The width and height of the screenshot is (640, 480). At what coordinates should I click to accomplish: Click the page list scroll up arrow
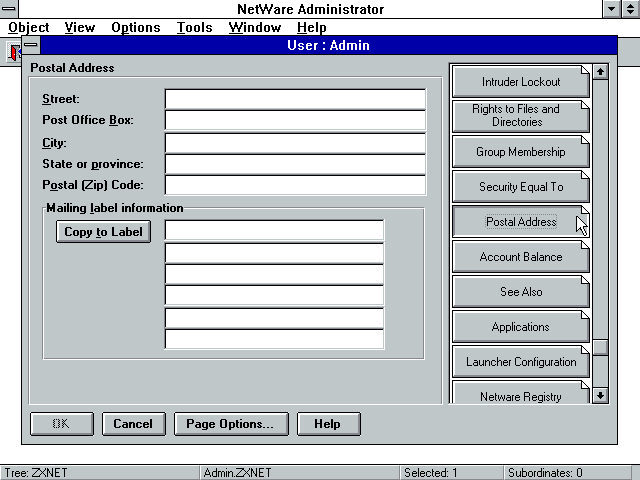pos(600,72)
